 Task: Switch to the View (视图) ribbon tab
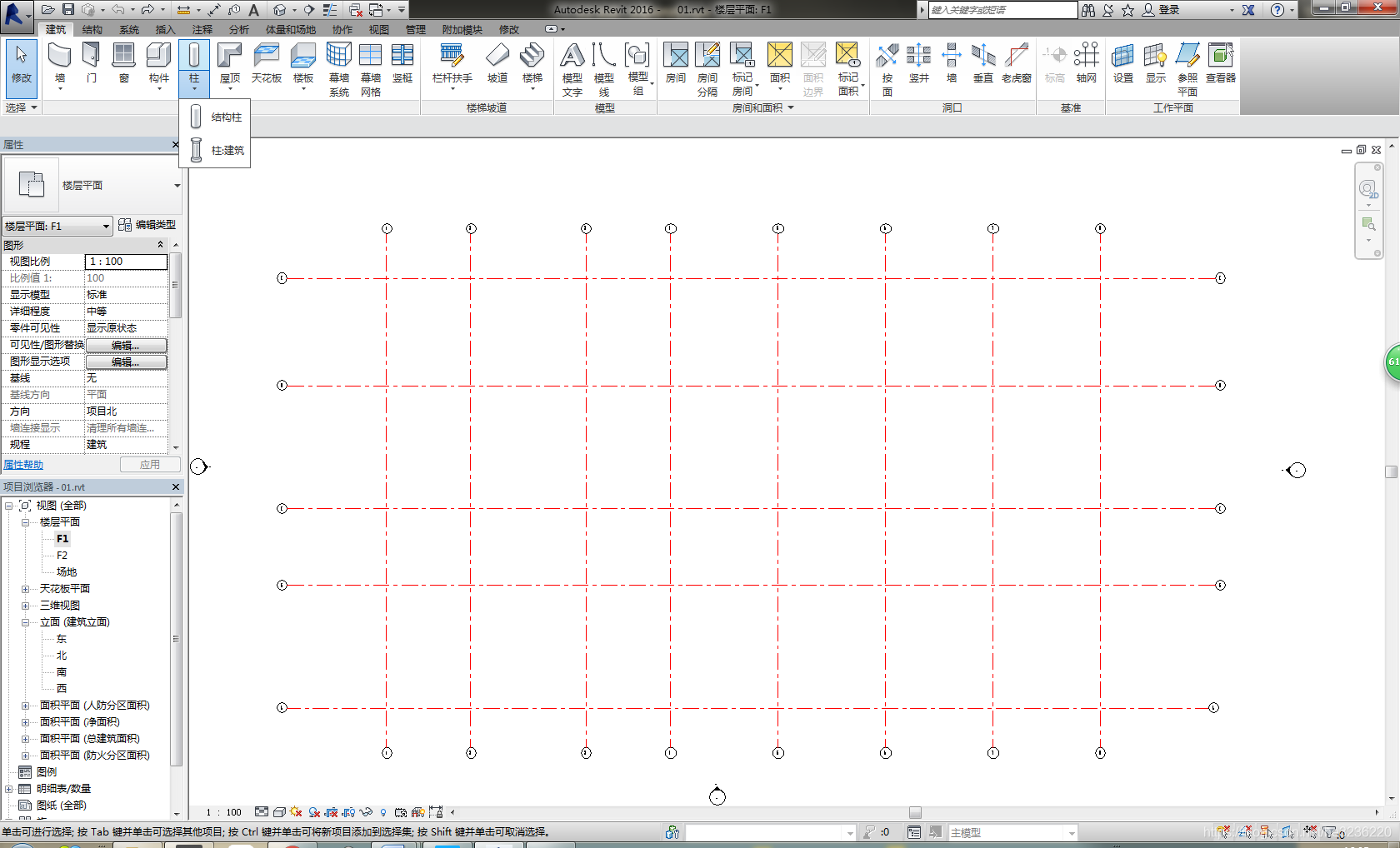pos(379,29)
